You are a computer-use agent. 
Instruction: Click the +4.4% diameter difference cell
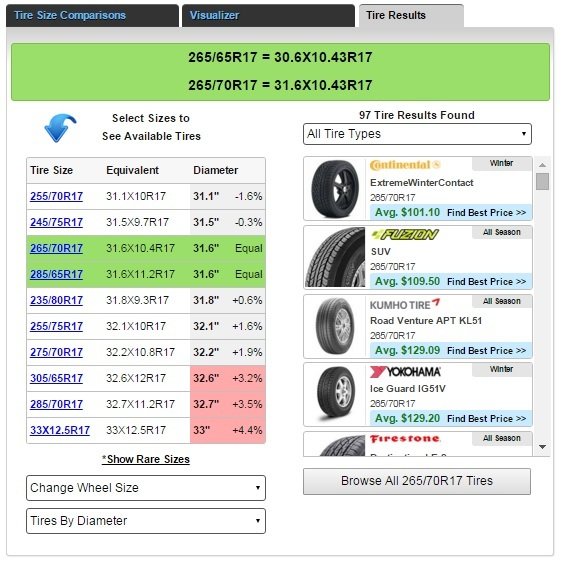(247, 430)
